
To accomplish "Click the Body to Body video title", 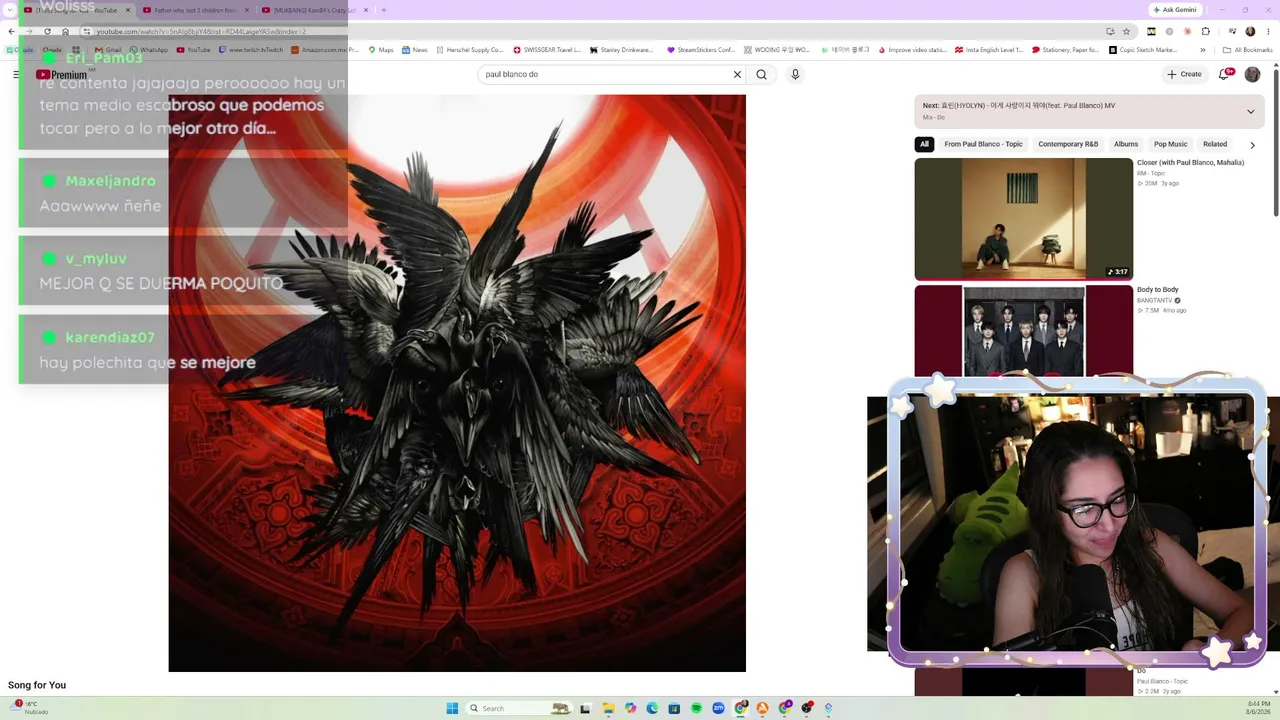I will click(x=1158, y=290).
